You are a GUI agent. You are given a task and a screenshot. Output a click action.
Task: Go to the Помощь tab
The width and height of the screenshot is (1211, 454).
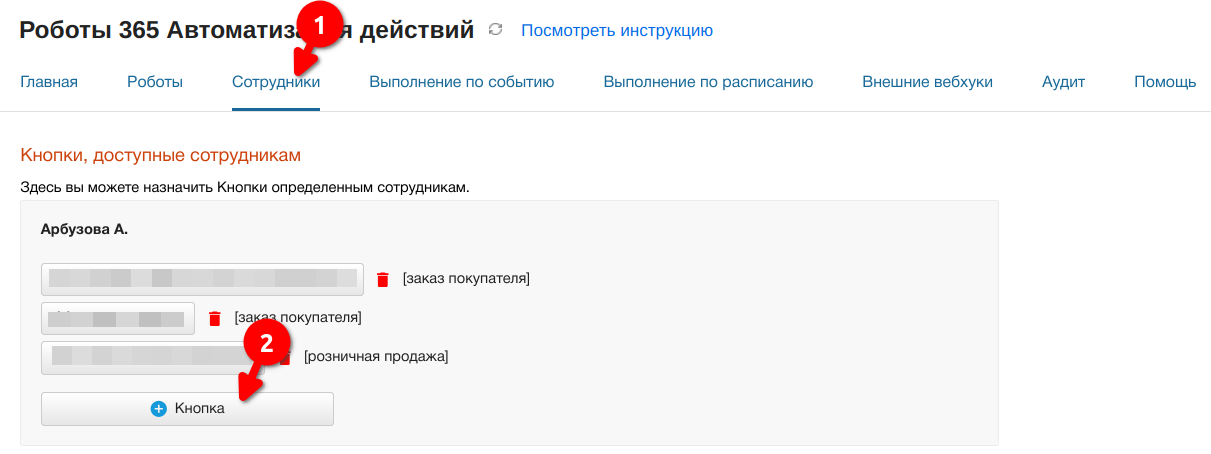(x=1165, y=82)
